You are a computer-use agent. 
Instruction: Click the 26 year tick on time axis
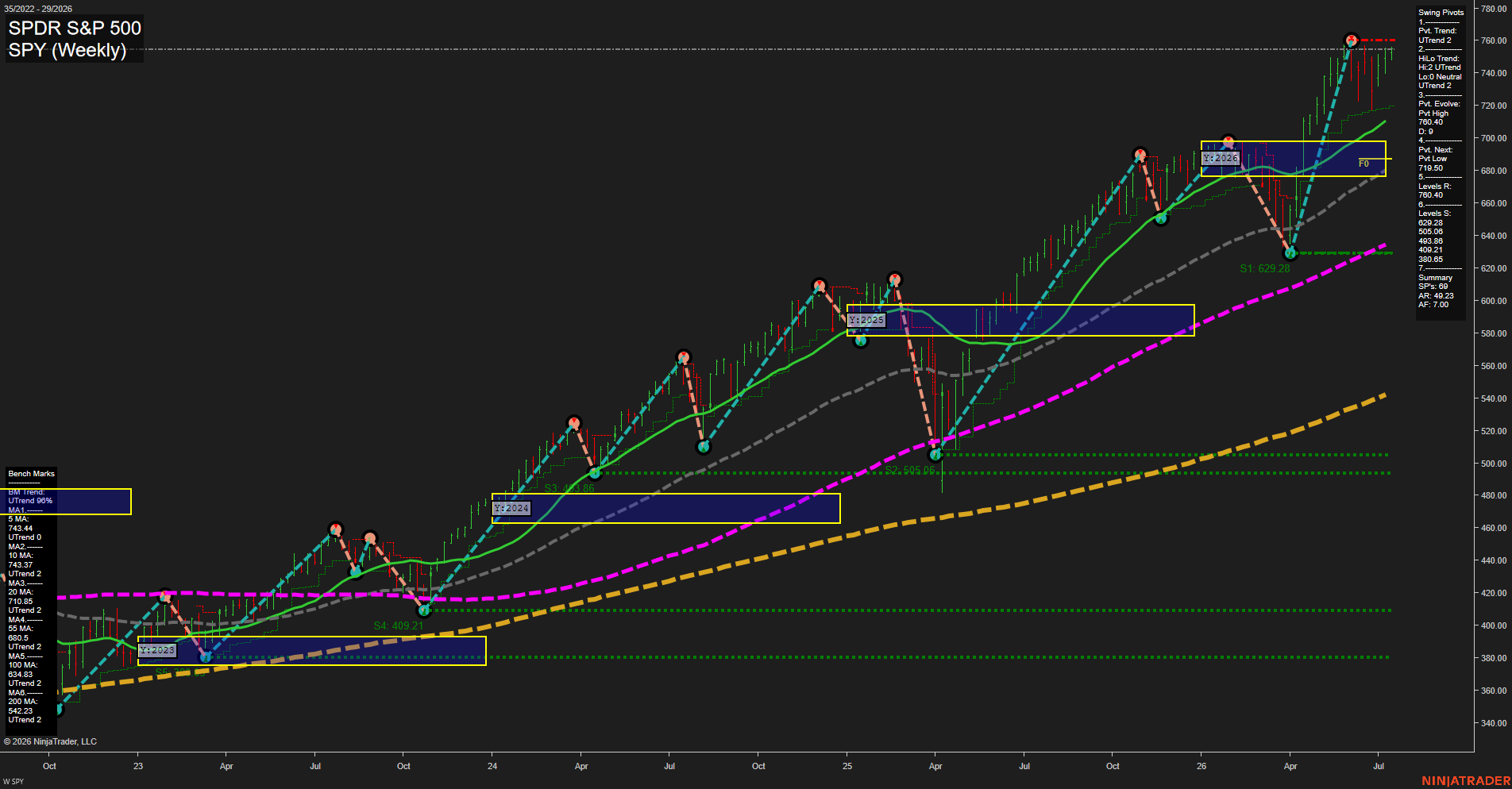click(x=1201, y=766)
